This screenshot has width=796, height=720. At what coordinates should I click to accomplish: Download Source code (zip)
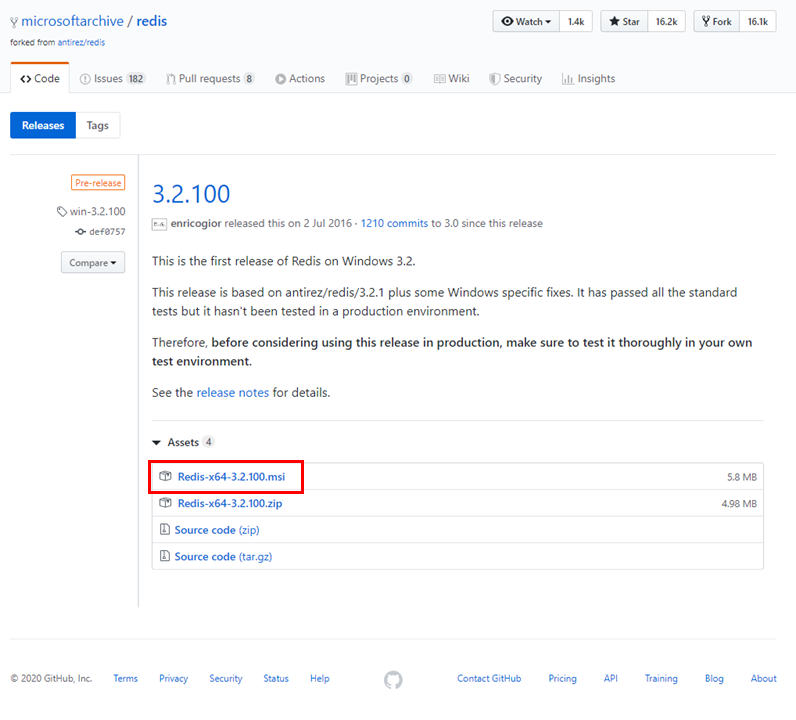[217, 530]
